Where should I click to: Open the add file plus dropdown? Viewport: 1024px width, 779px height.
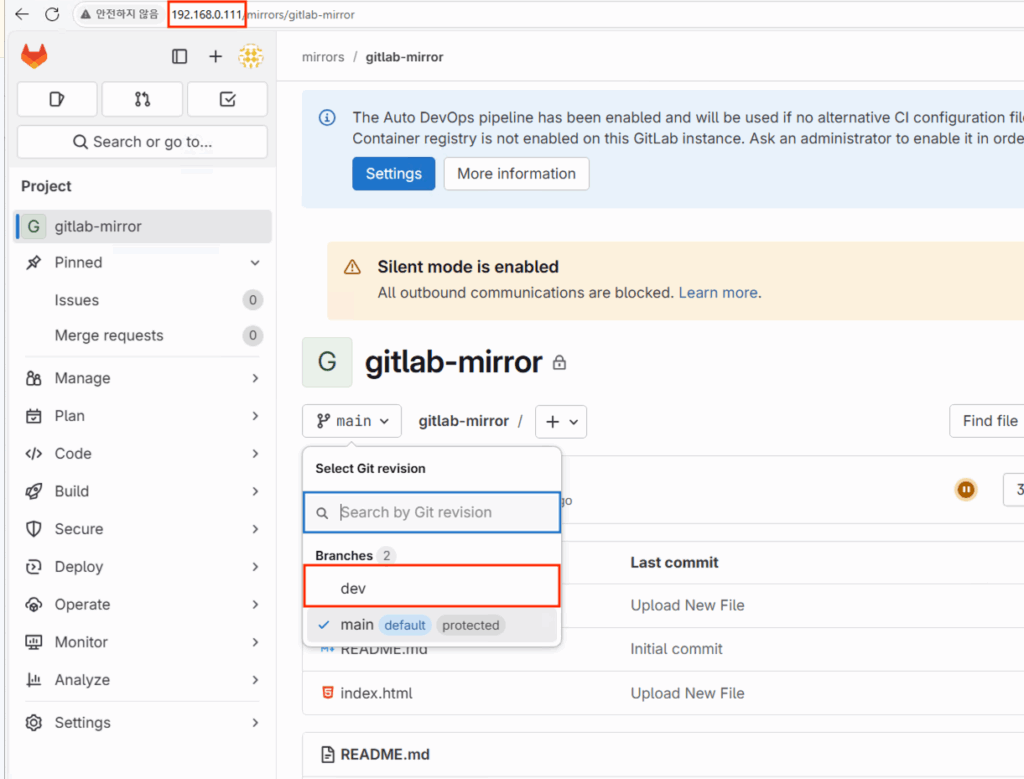561,422
